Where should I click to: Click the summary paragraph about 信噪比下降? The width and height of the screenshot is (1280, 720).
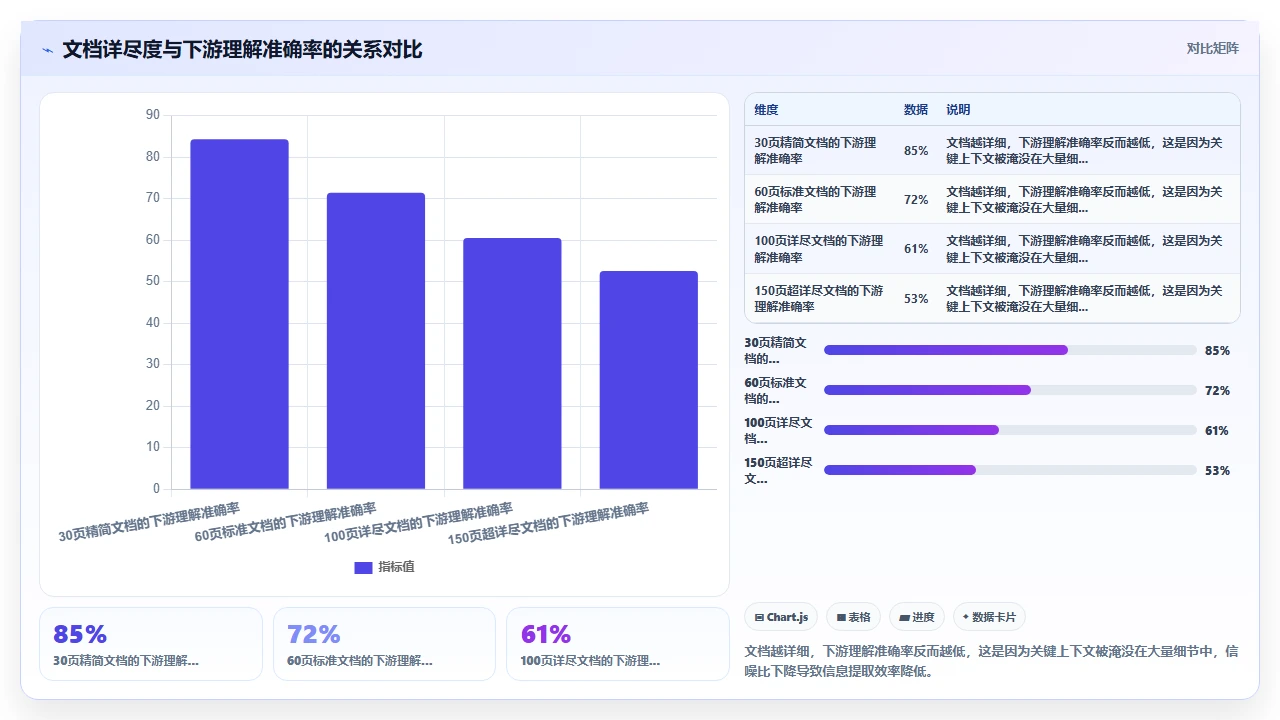coord(992,661)
